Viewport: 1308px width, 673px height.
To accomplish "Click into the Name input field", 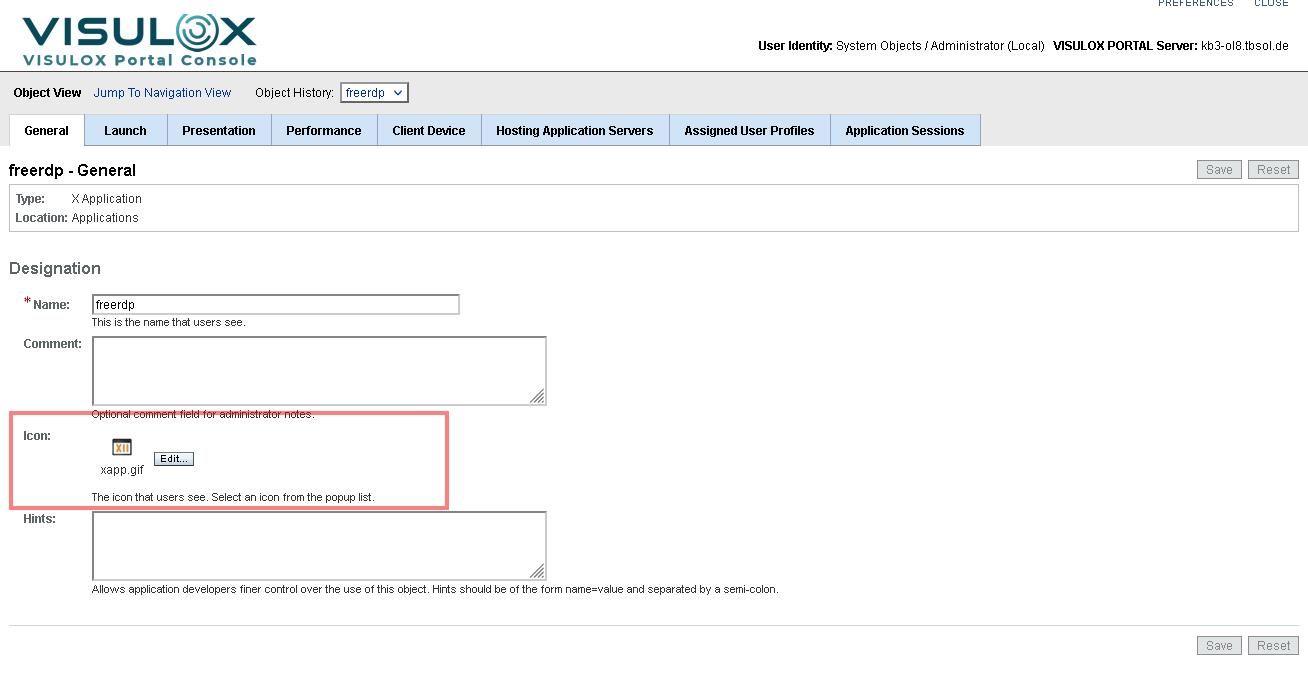I will pos(275,305).
